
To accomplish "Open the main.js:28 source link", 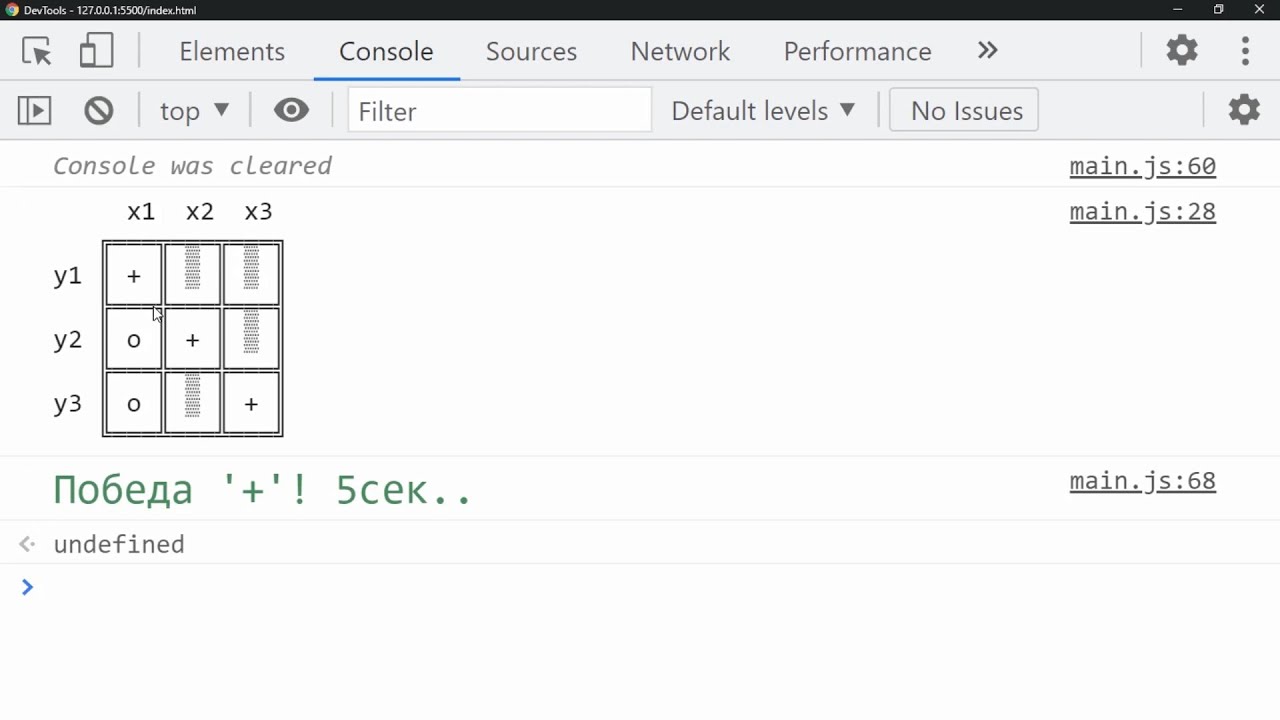I will [1142, 212].
